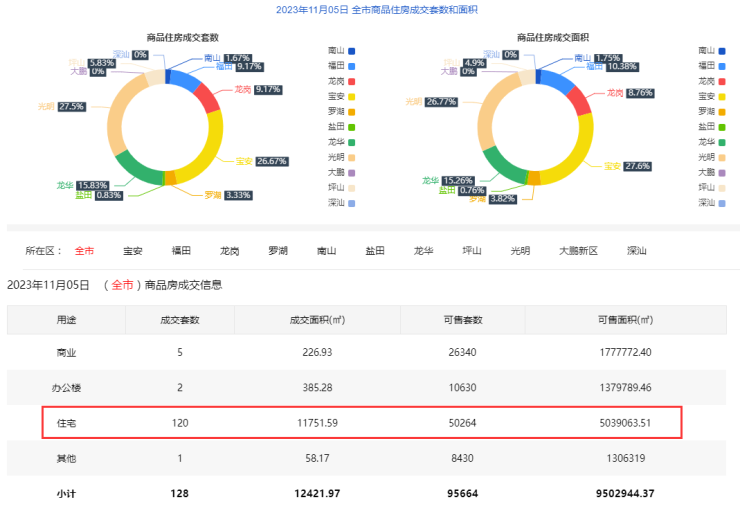This screenshot has width=740, height=511.
Task: Select 大鹏新区 district filter
Action: click(x=578, y=251)
